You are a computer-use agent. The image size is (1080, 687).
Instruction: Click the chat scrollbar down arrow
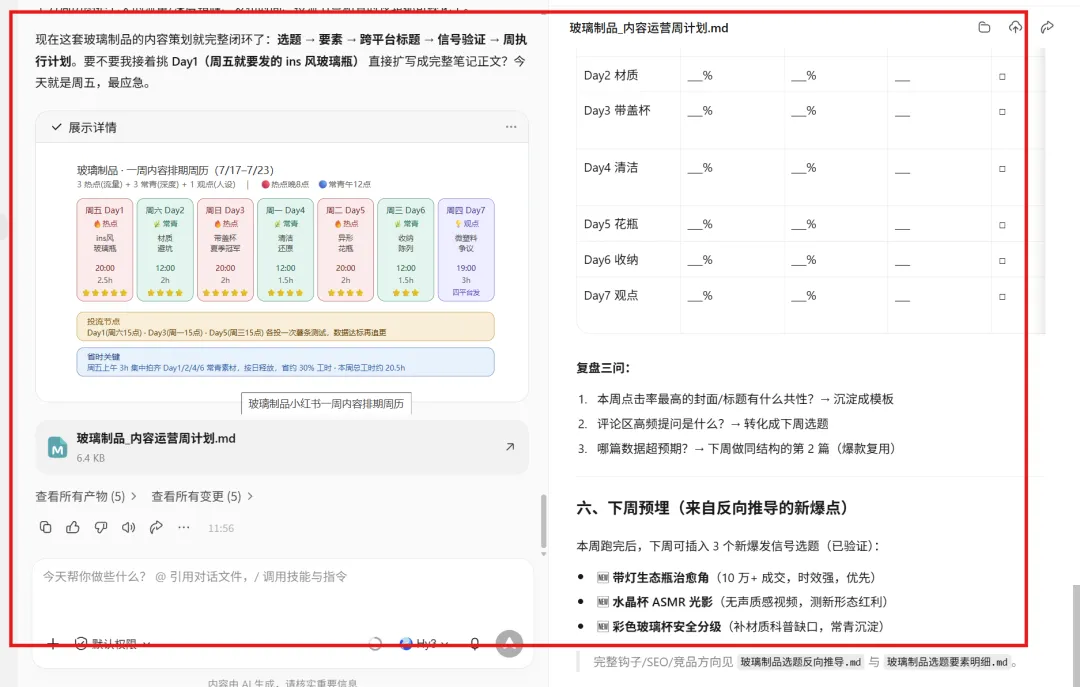[543, 553]
